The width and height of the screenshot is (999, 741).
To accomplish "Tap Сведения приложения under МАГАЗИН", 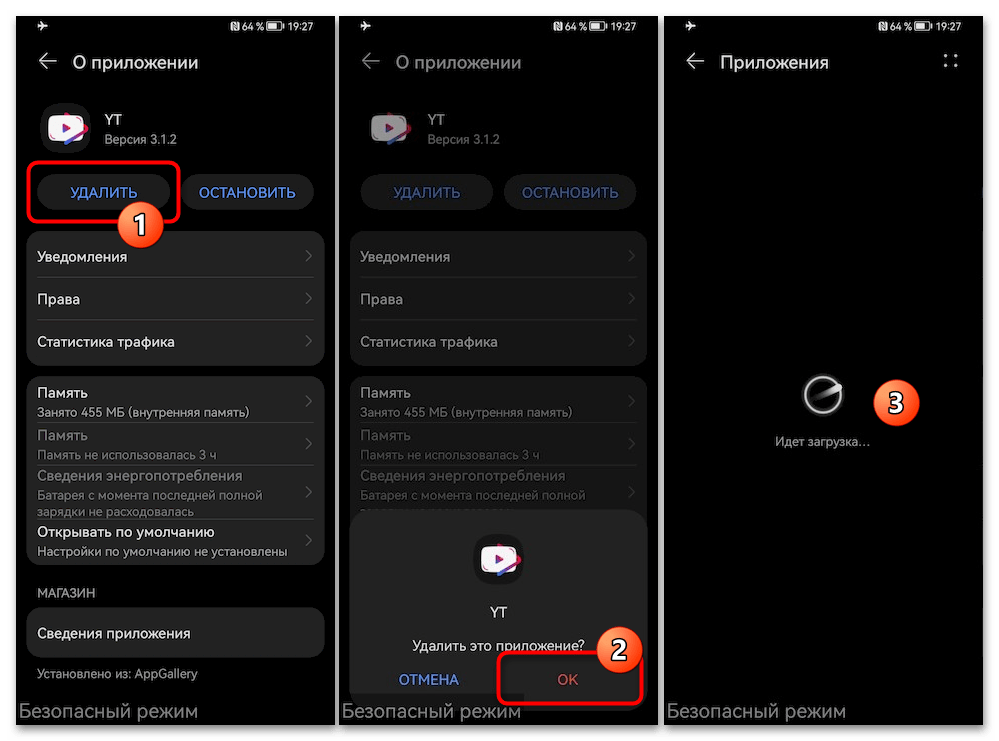I will [x=175, y=633].
